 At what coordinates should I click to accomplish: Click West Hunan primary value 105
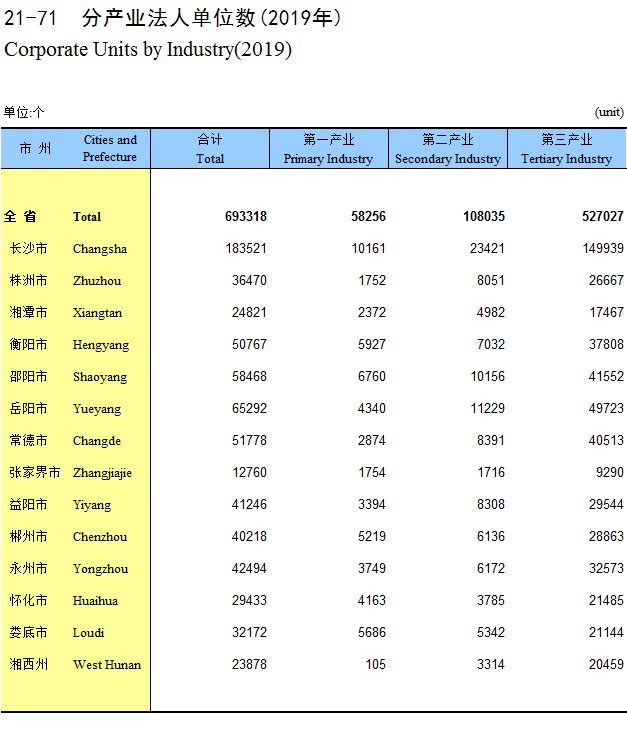click(x=375, y=664)
